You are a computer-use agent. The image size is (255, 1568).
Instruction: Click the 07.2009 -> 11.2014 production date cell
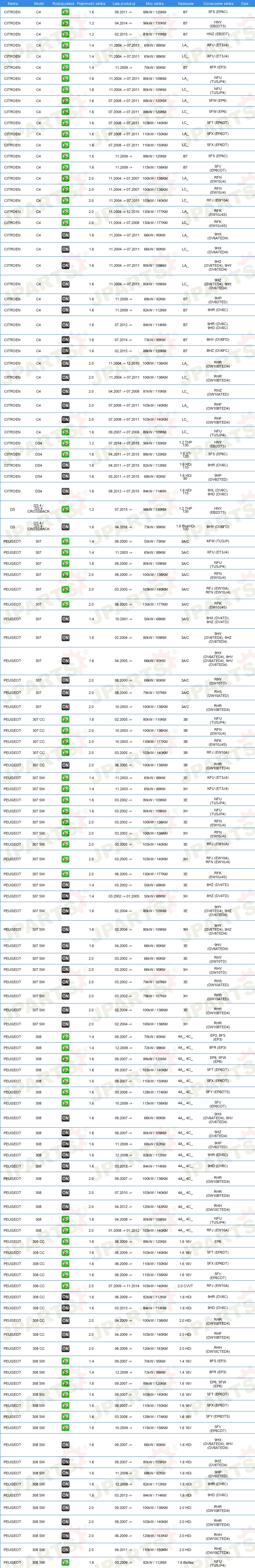pos(124,1286)
